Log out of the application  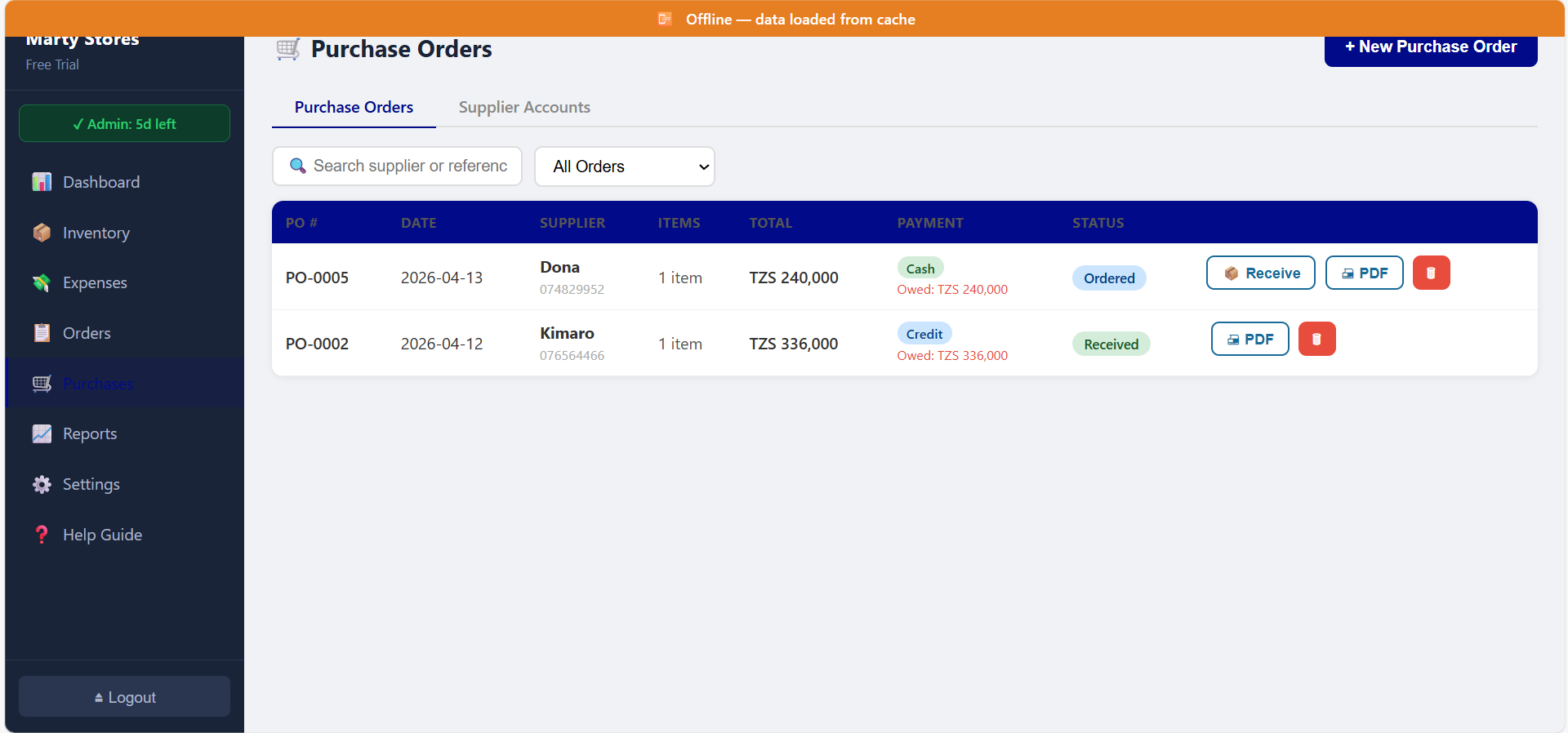[x=124, y=697]
